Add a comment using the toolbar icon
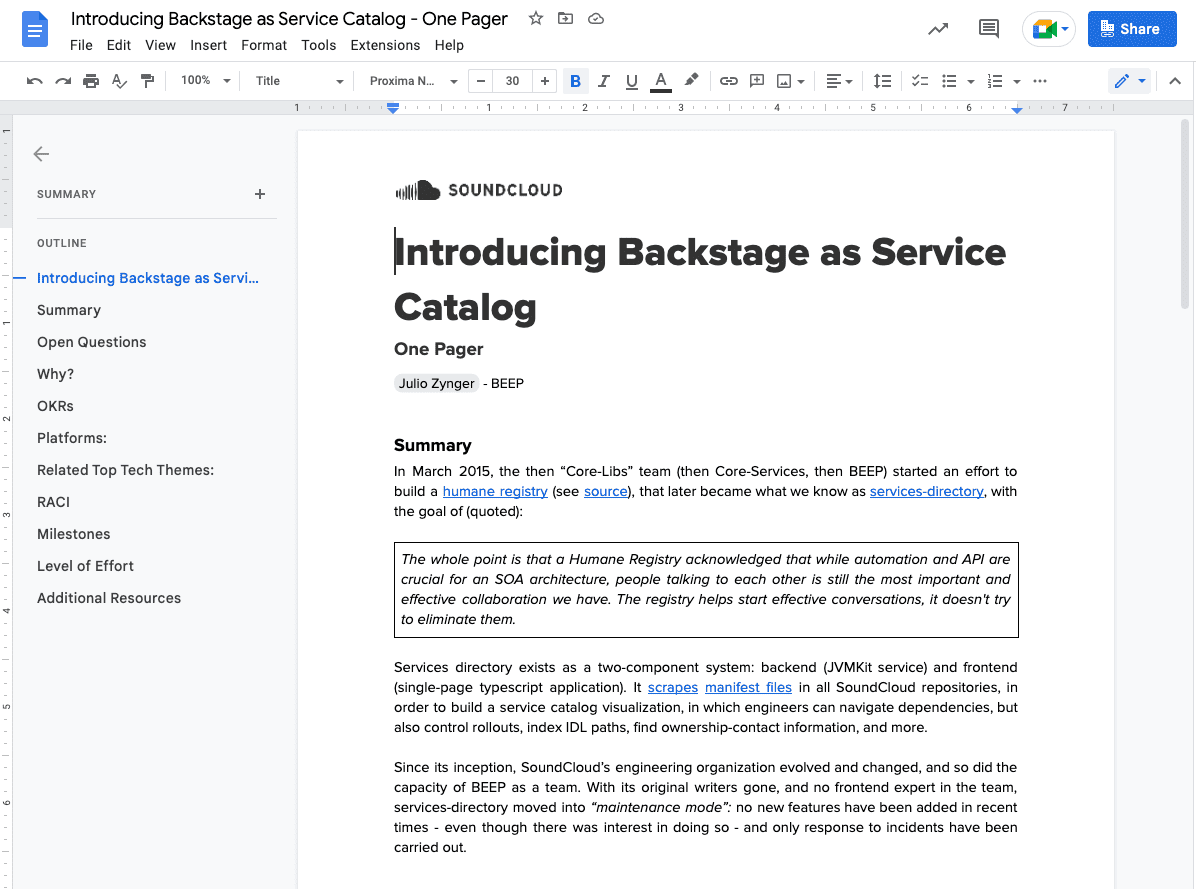The height and width of the screenshot is (889, 1196). point(757,81)
